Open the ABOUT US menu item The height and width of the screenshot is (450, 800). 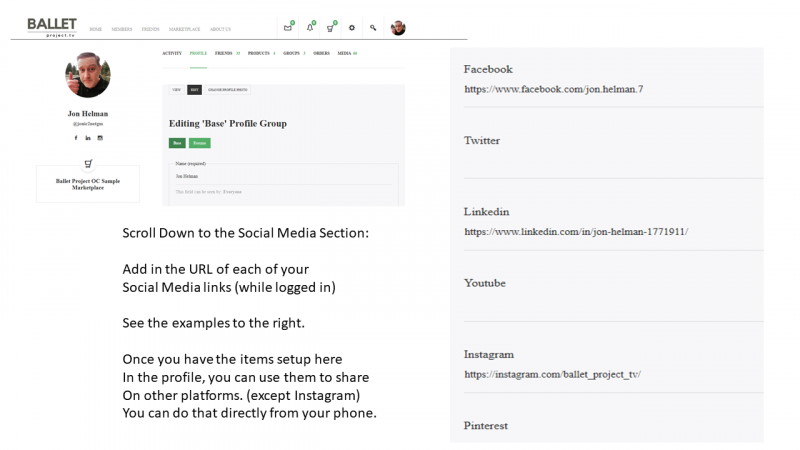point(220,30)
